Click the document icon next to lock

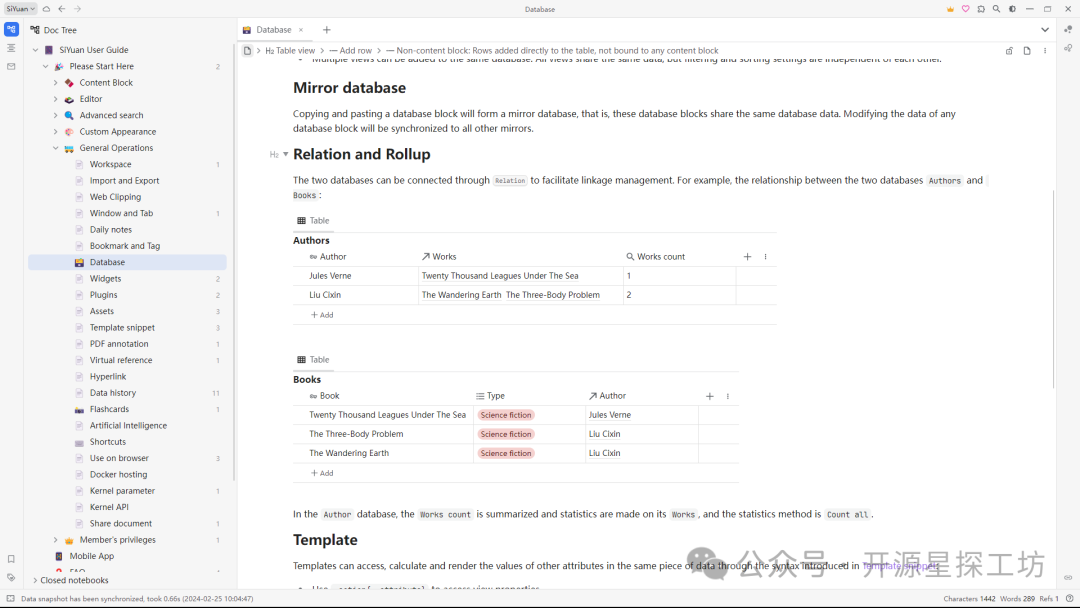pyautogui.click(x=1027, y=51)
